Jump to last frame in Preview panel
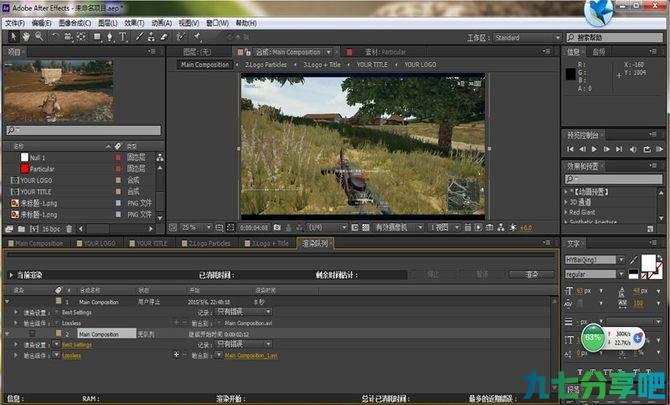Viewport: 670px width, 405px height. 619,149
